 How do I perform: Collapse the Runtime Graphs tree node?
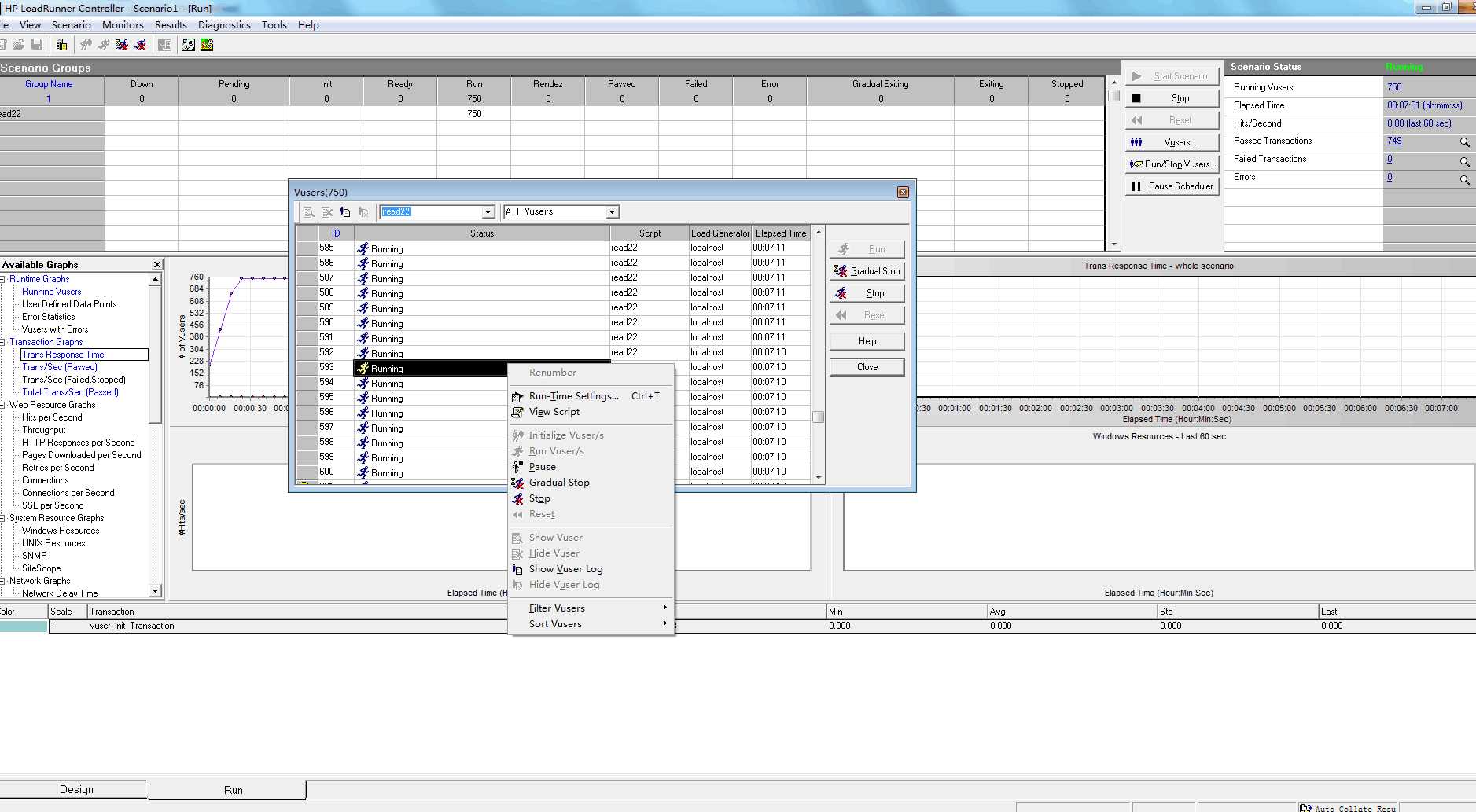pos(3,279)
